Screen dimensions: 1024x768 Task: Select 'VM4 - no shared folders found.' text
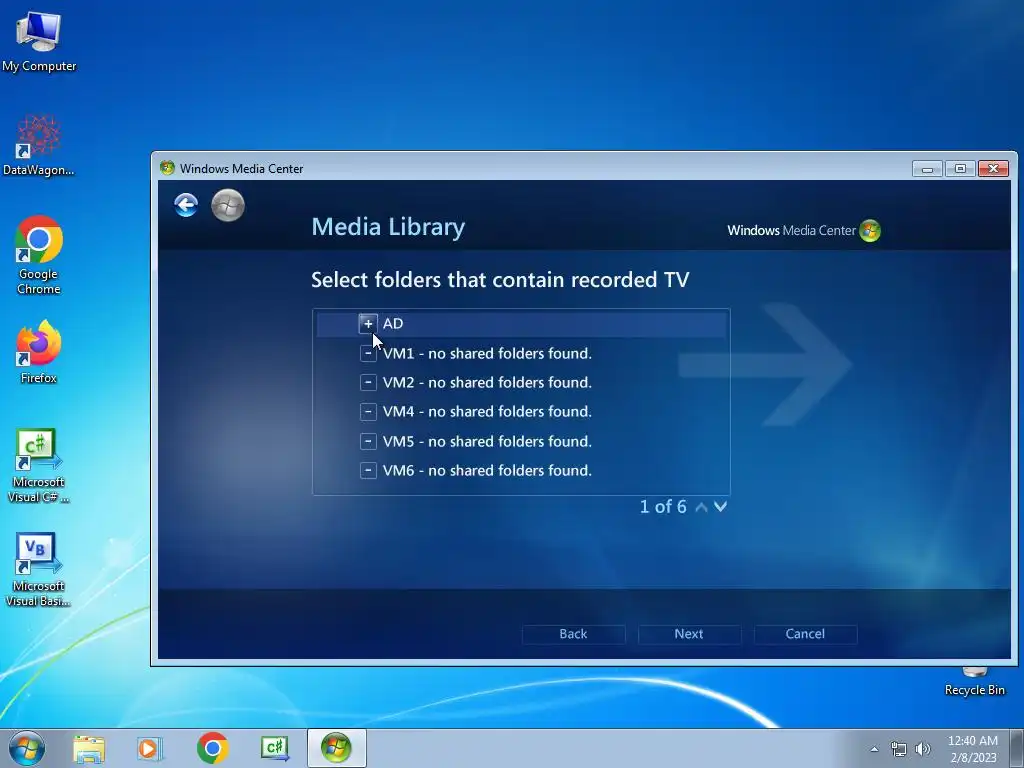coord(487,411)
